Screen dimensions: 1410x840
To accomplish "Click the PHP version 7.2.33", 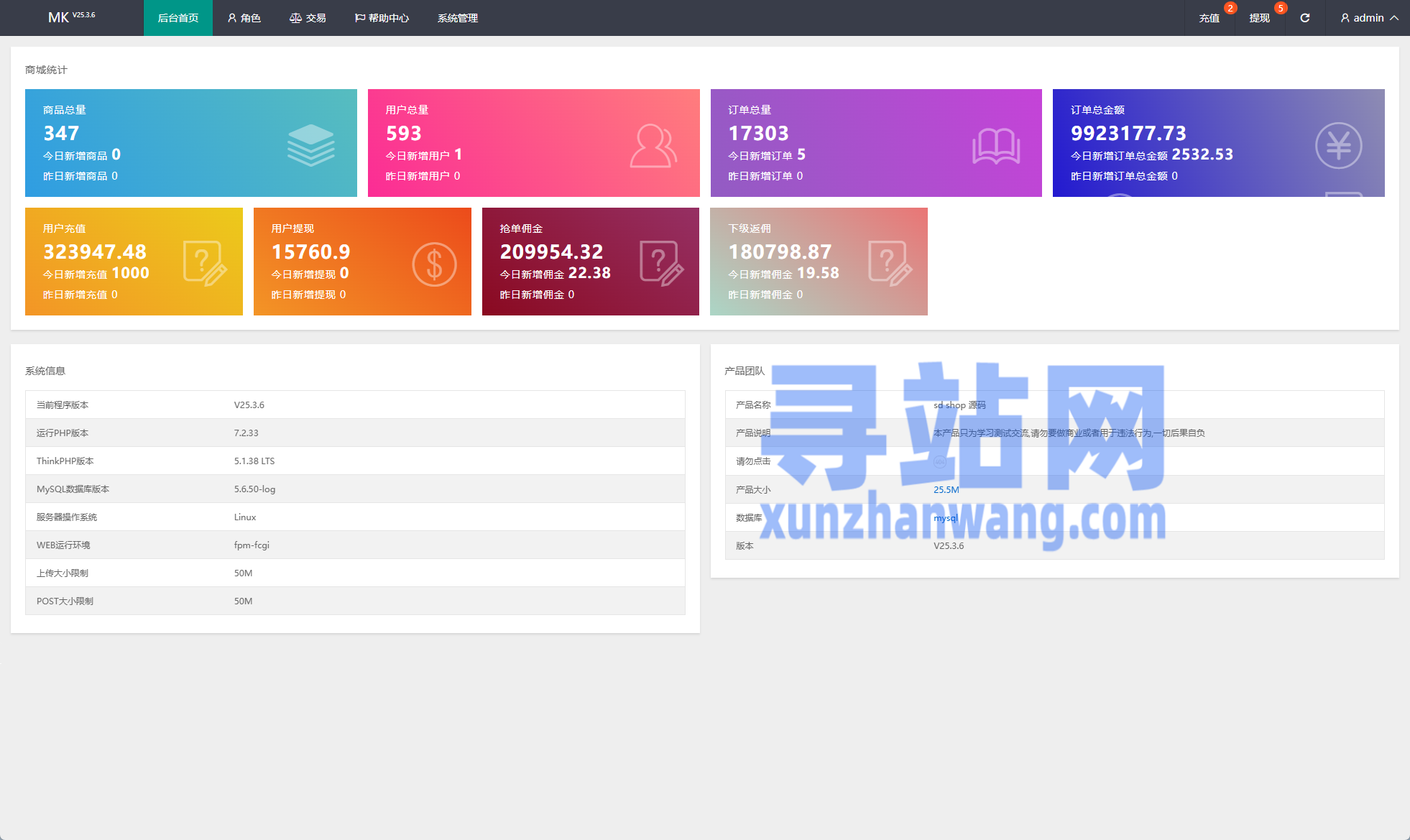I will tap(246, 433).
